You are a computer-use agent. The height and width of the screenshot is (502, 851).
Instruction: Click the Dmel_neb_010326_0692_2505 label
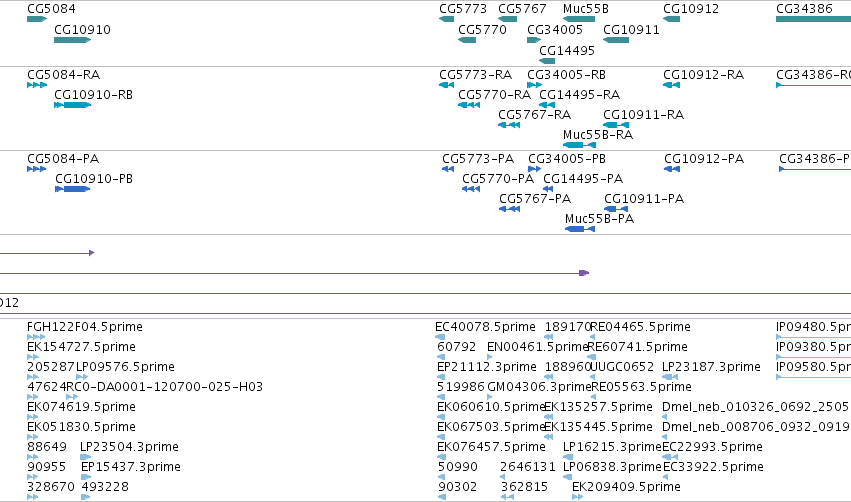click(755, 407)
